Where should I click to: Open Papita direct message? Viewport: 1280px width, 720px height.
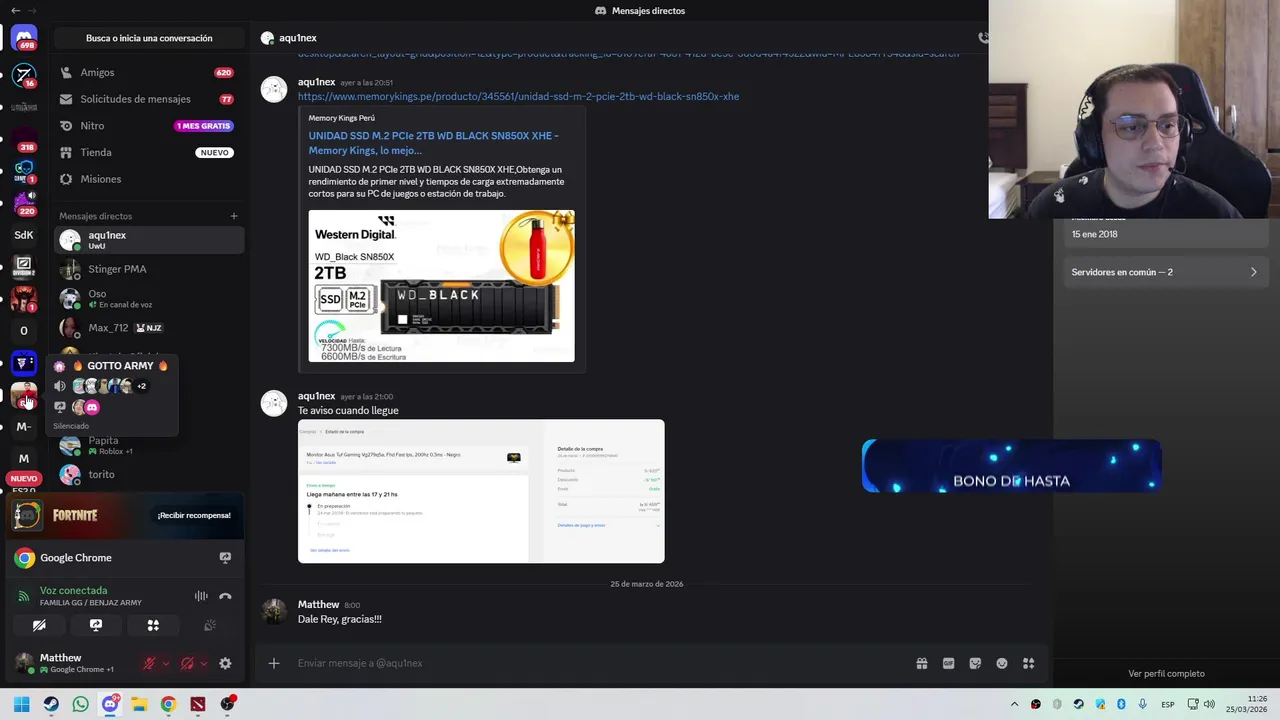(x=148, y=445)
